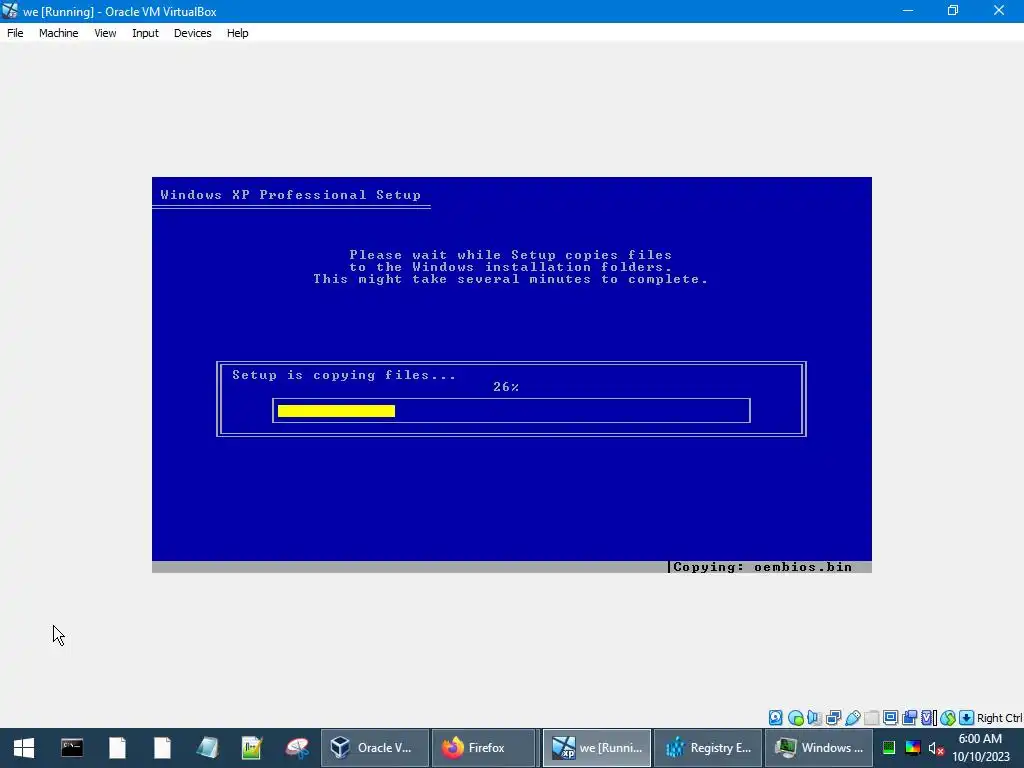Close the VirtualBox VM window
Screen dimensions: 1024x768
point(999,11)
